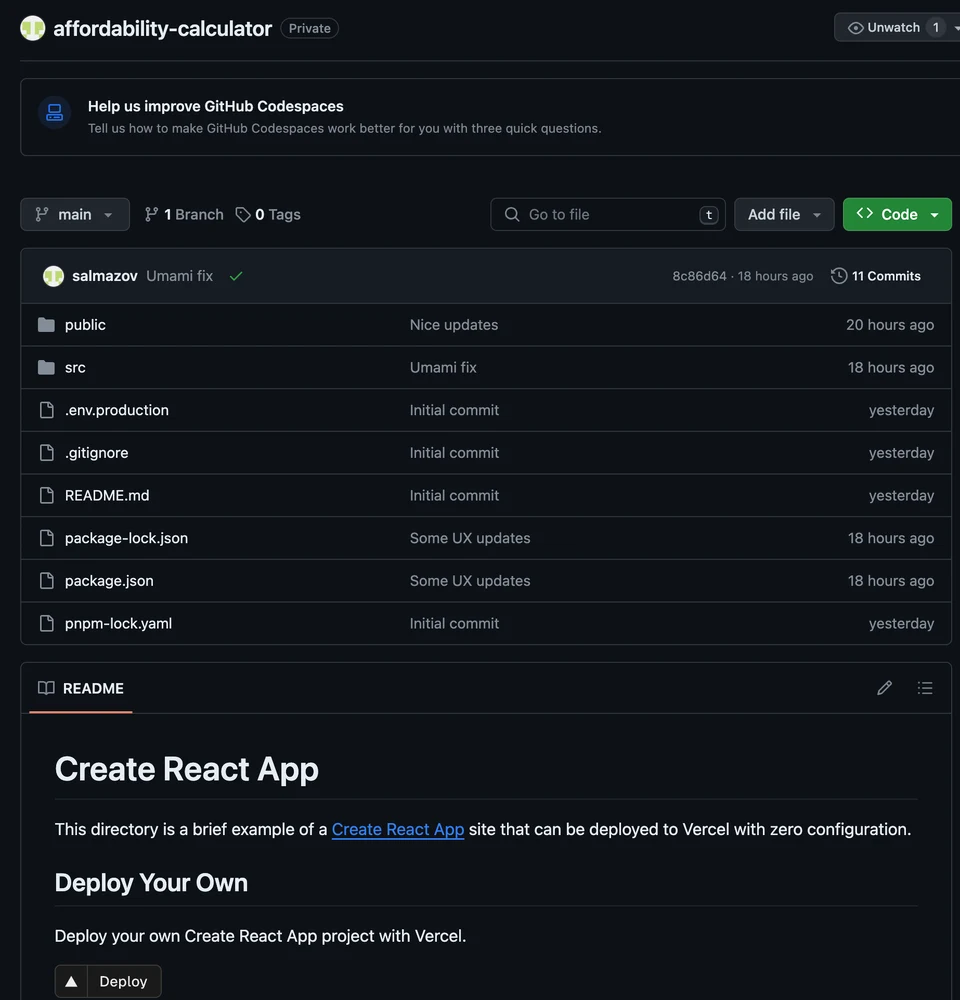This screenshot has width=960, height=1000.
Task: Click the package.json file icon
Action: pos(47,581)
